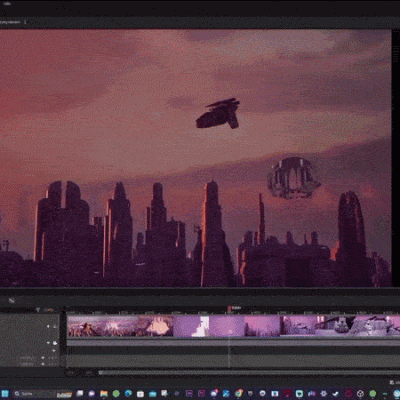Viewport: 400px width, 400px height.
Task: Toggle the eye icon on the top video track
Action: click(48, 326)
